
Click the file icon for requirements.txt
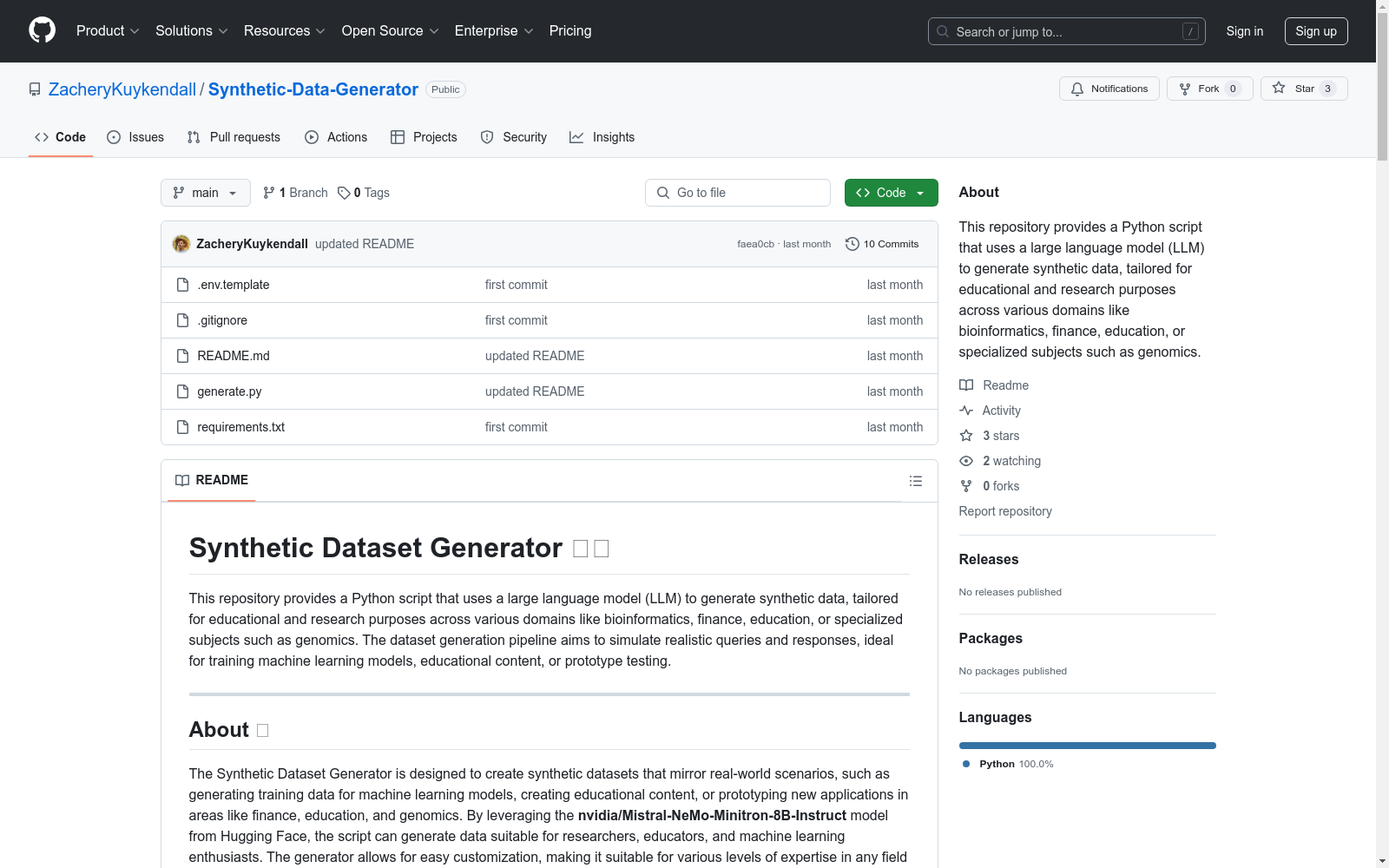click(x=182, y=427)
